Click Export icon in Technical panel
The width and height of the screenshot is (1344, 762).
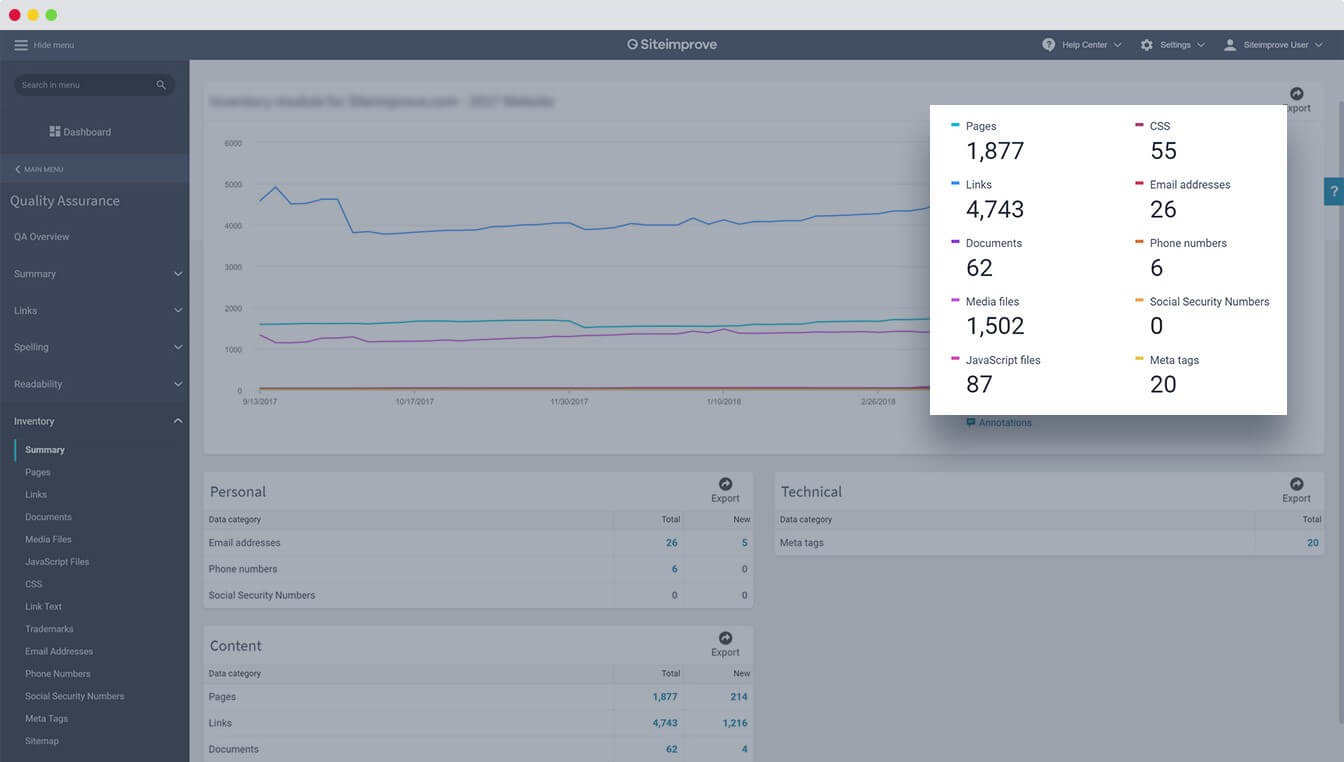(1296, 484)
